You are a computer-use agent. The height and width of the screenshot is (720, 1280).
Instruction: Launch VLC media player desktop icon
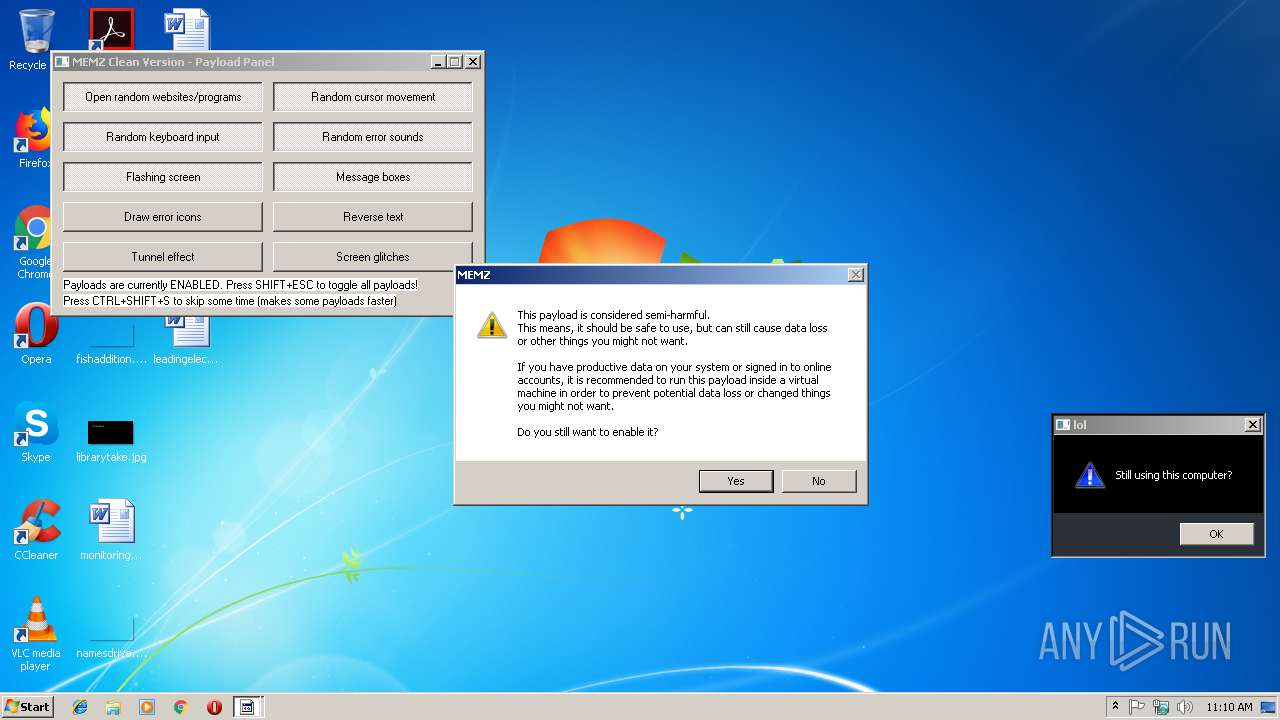[36, 634]
